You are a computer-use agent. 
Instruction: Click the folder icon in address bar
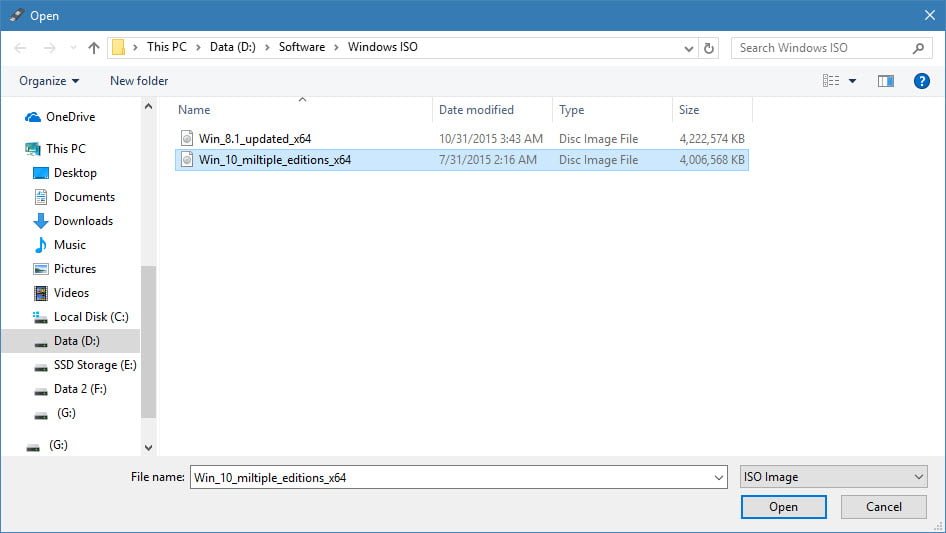[x=119, y=47]
